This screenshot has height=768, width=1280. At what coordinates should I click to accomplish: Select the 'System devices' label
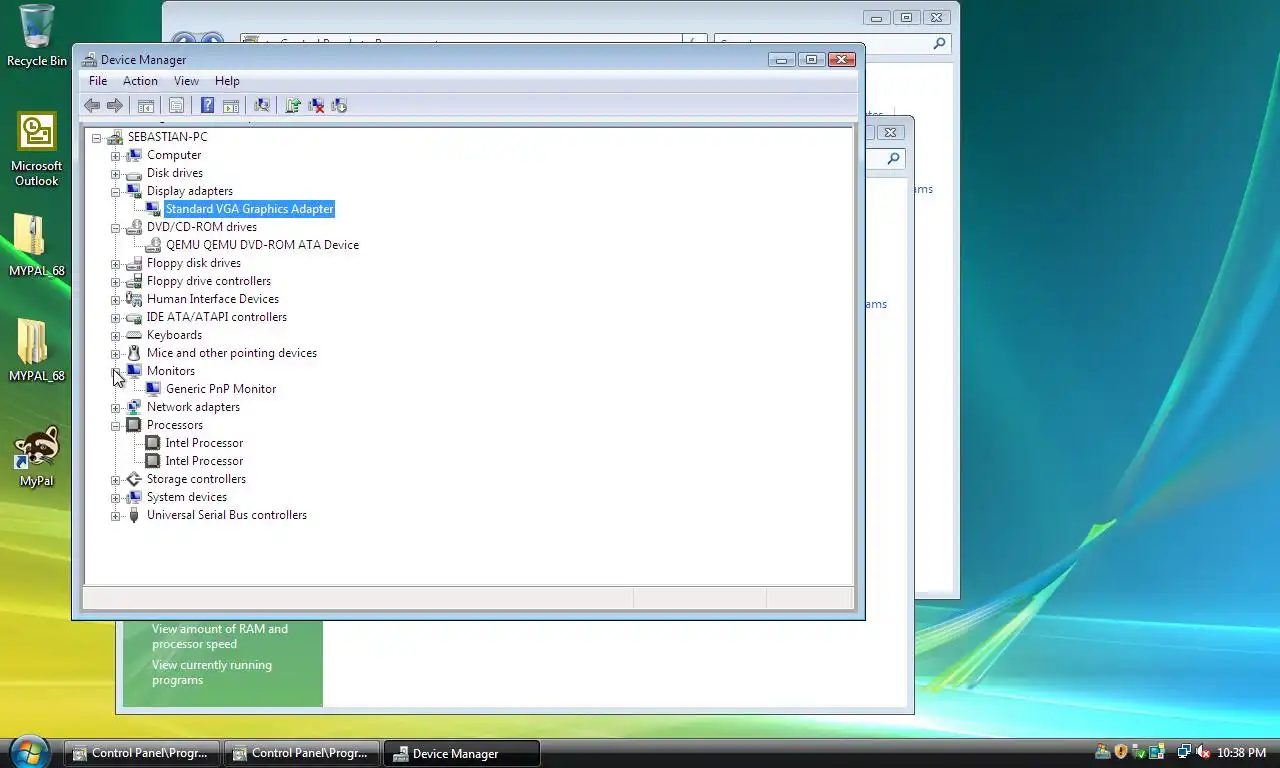point(187,497)
